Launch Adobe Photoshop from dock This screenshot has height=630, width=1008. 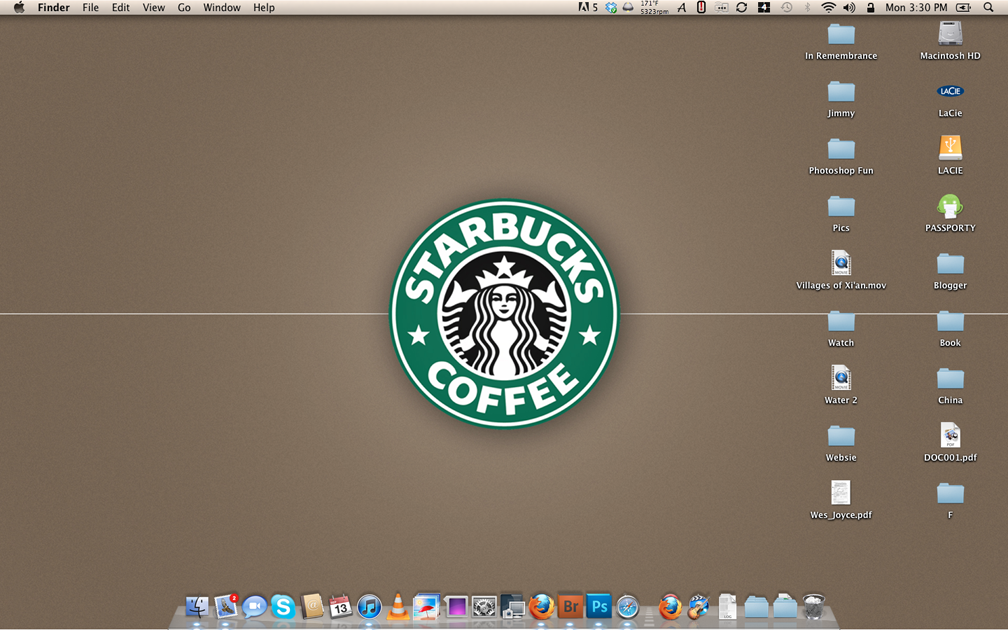click(x=599, y=606)
